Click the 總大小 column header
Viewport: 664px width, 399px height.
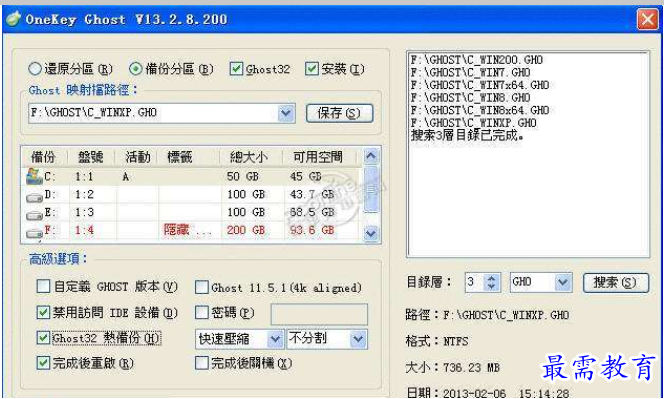[x=250, y=157]
